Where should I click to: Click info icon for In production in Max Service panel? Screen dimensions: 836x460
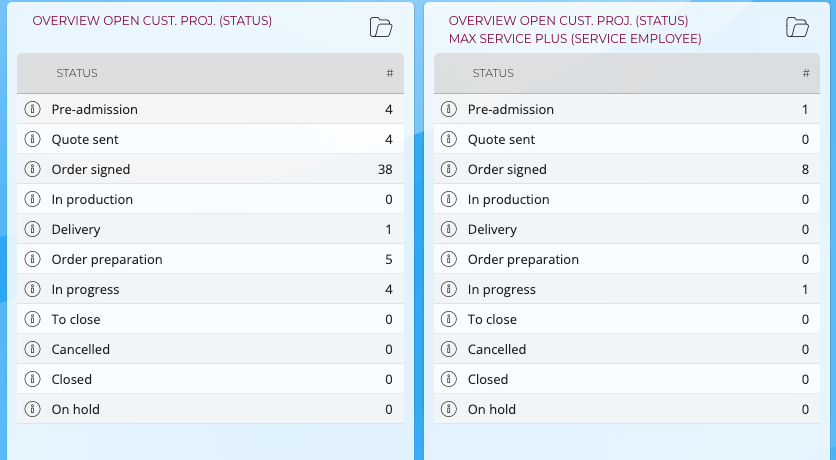(449, 199)
